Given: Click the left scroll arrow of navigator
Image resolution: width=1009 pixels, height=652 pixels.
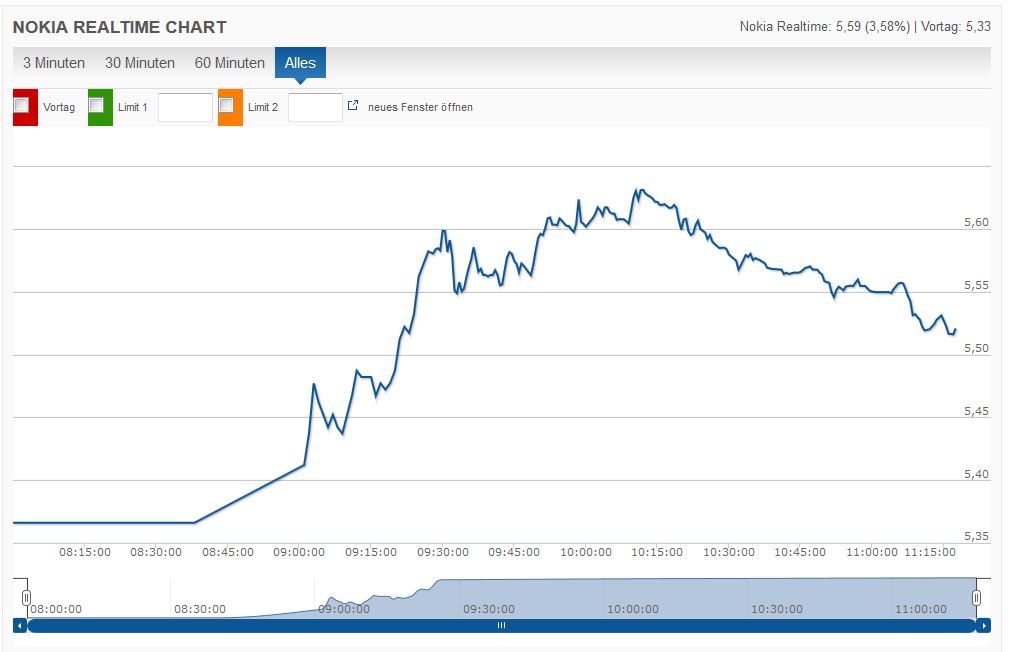Looking at the screenshot, I should (20, 626).
